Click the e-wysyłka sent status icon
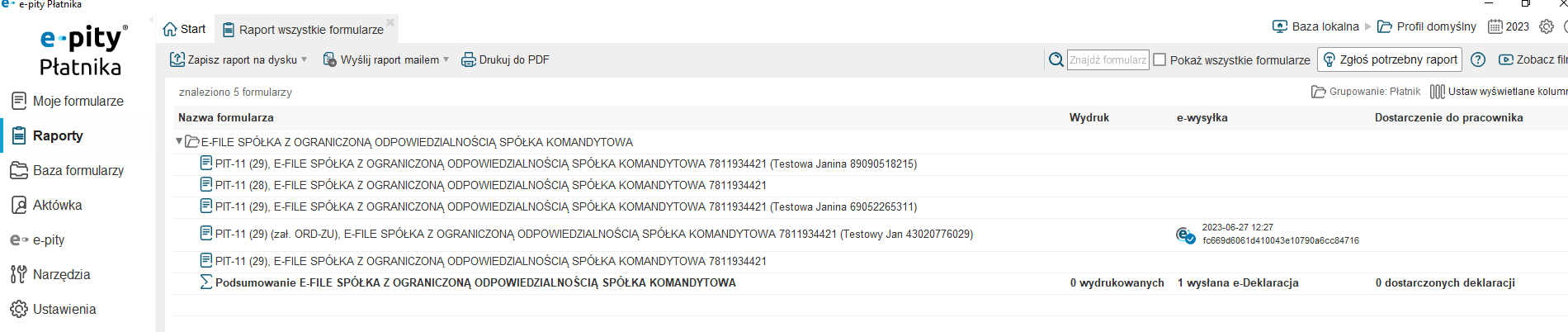The height and width of the screenshot is (332, 1568). pyautogui.click(x=1185, y=235)
